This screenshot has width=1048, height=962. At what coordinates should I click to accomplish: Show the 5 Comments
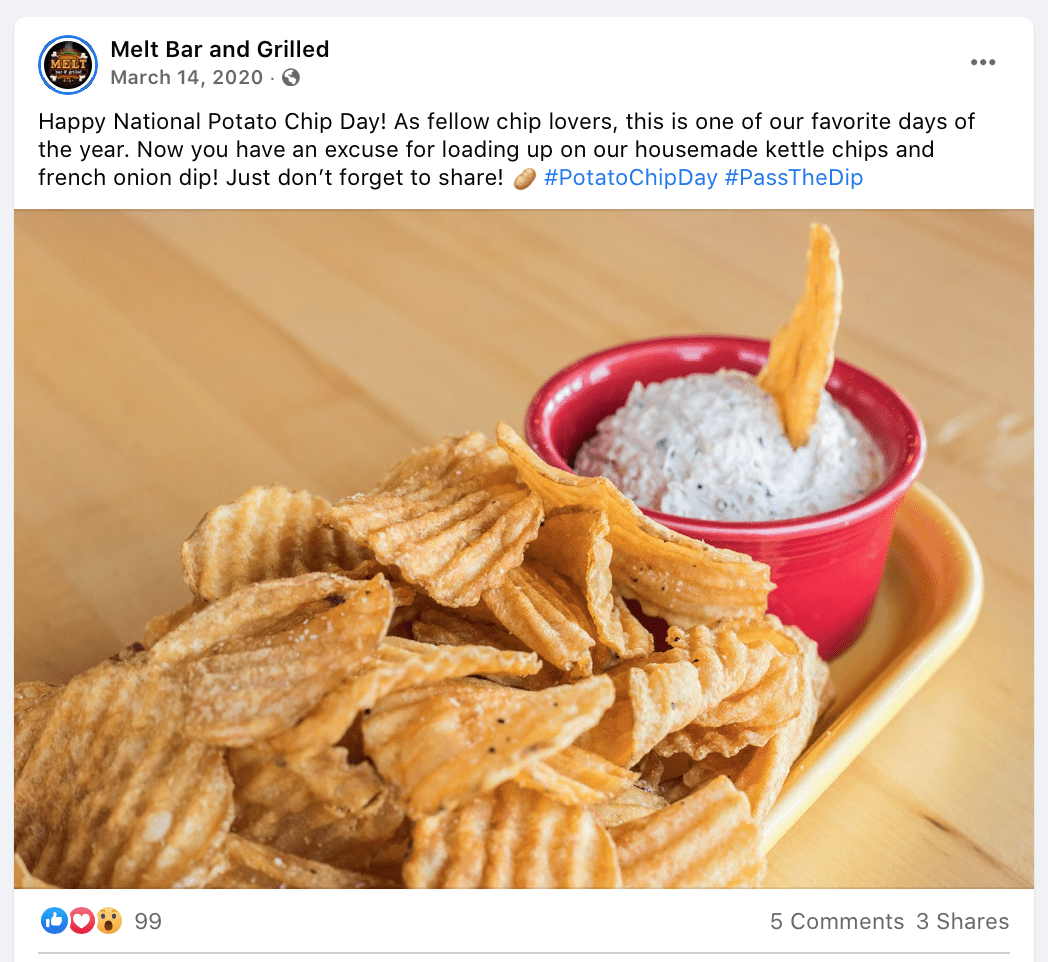pyautogui.click(x=837, y=921)
